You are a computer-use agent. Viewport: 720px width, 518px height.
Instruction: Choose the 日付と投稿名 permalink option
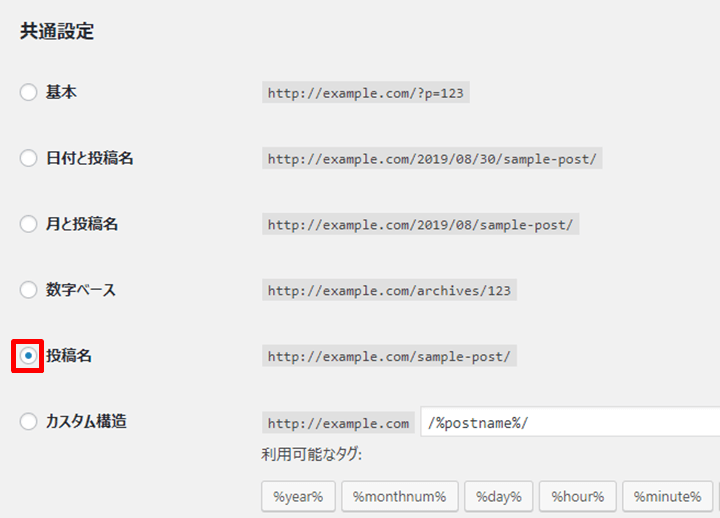28,158
